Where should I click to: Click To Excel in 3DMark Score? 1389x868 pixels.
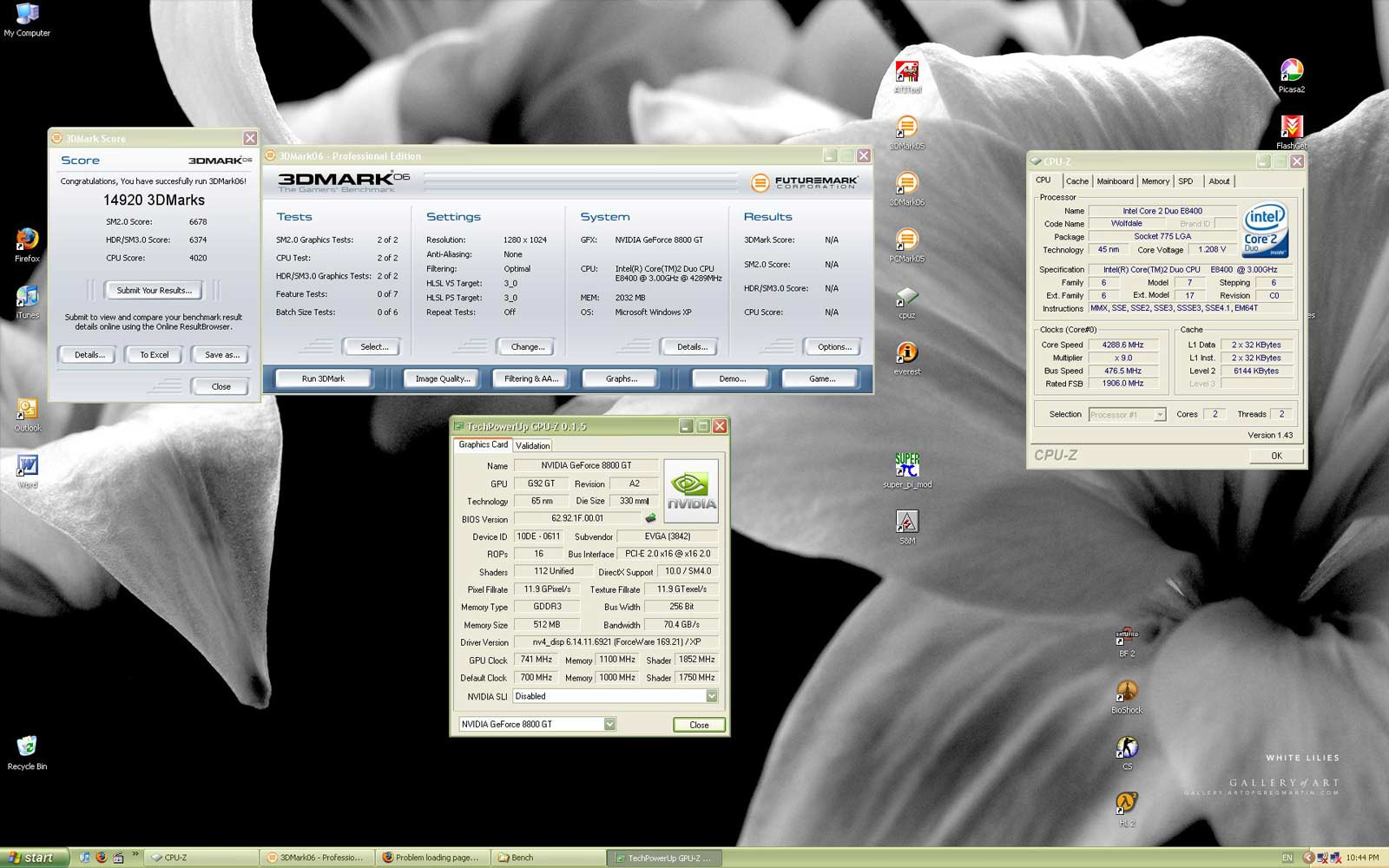[155, 354]
